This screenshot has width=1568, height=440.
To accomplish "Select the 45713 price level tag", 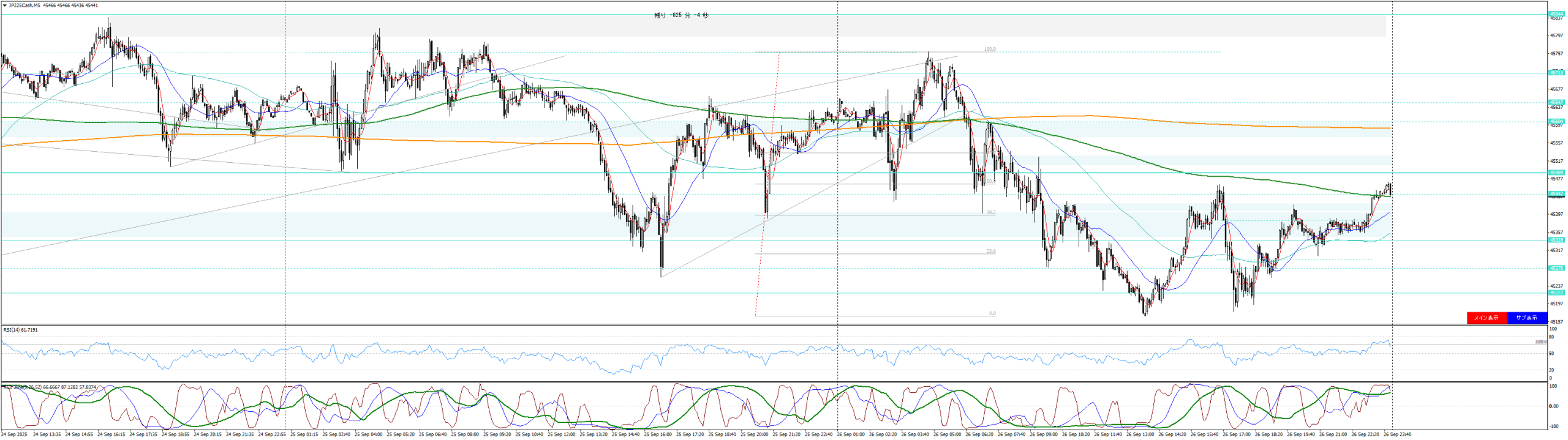I will (1556, 73).
